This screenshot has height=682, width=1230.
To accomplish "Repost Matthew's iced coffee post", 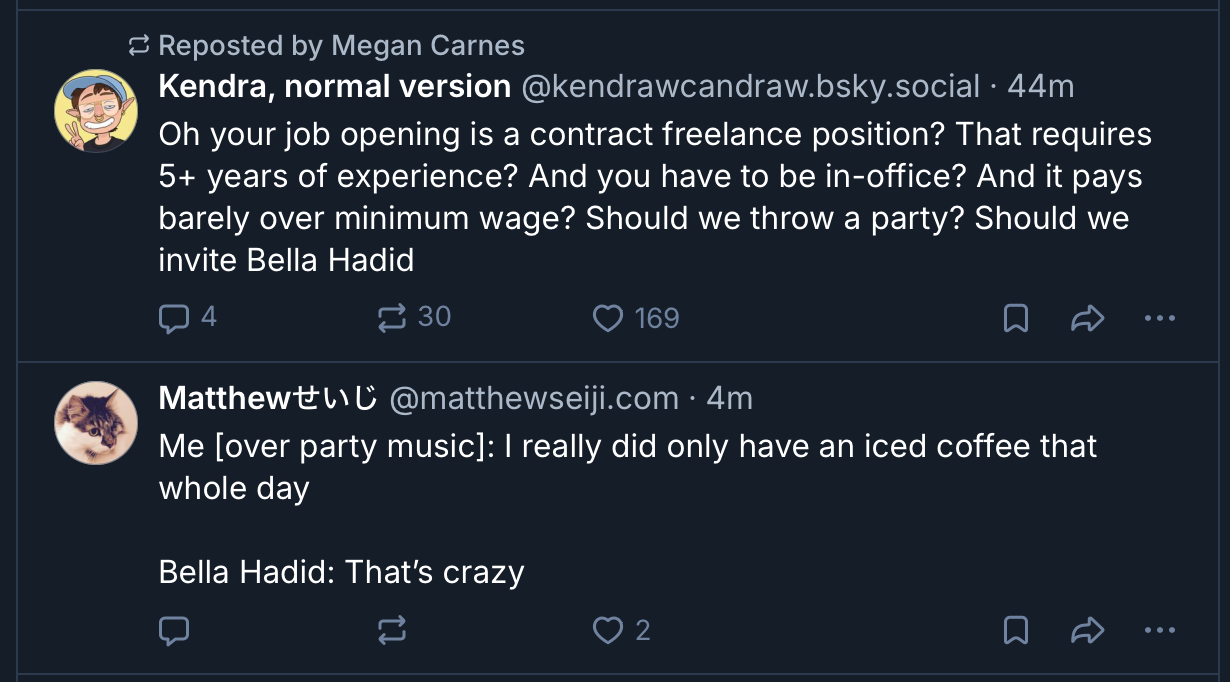I will click(392, 630).
